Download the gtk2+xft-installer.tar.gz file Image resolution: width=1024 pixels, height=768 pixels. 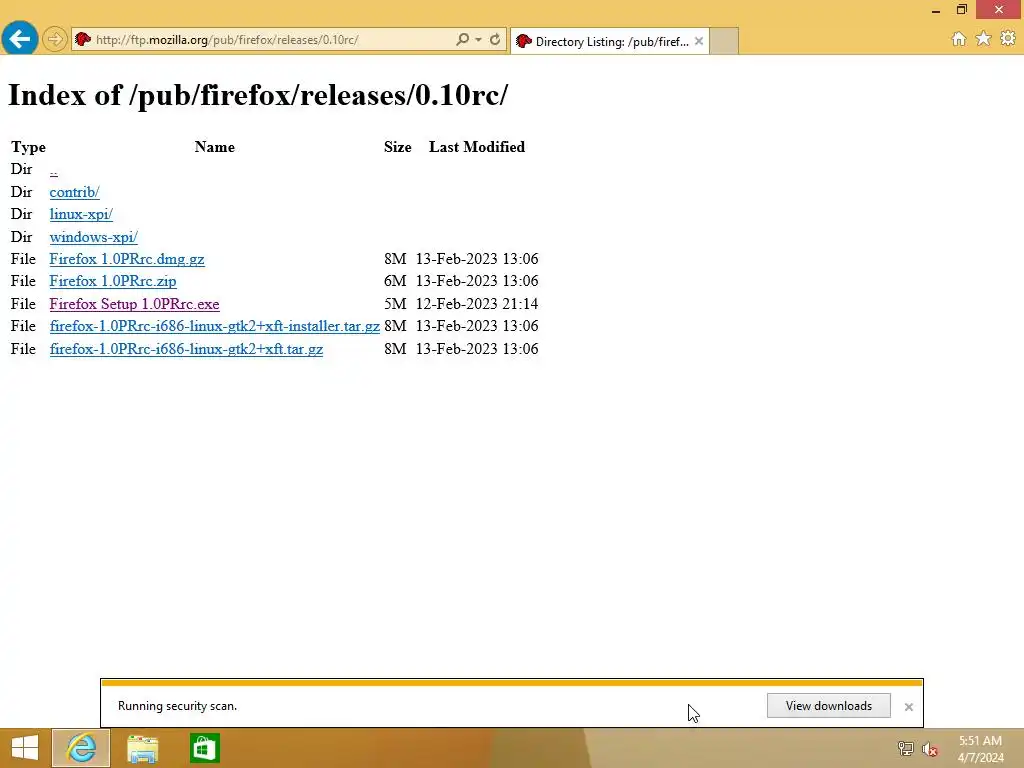coord(215,326)
